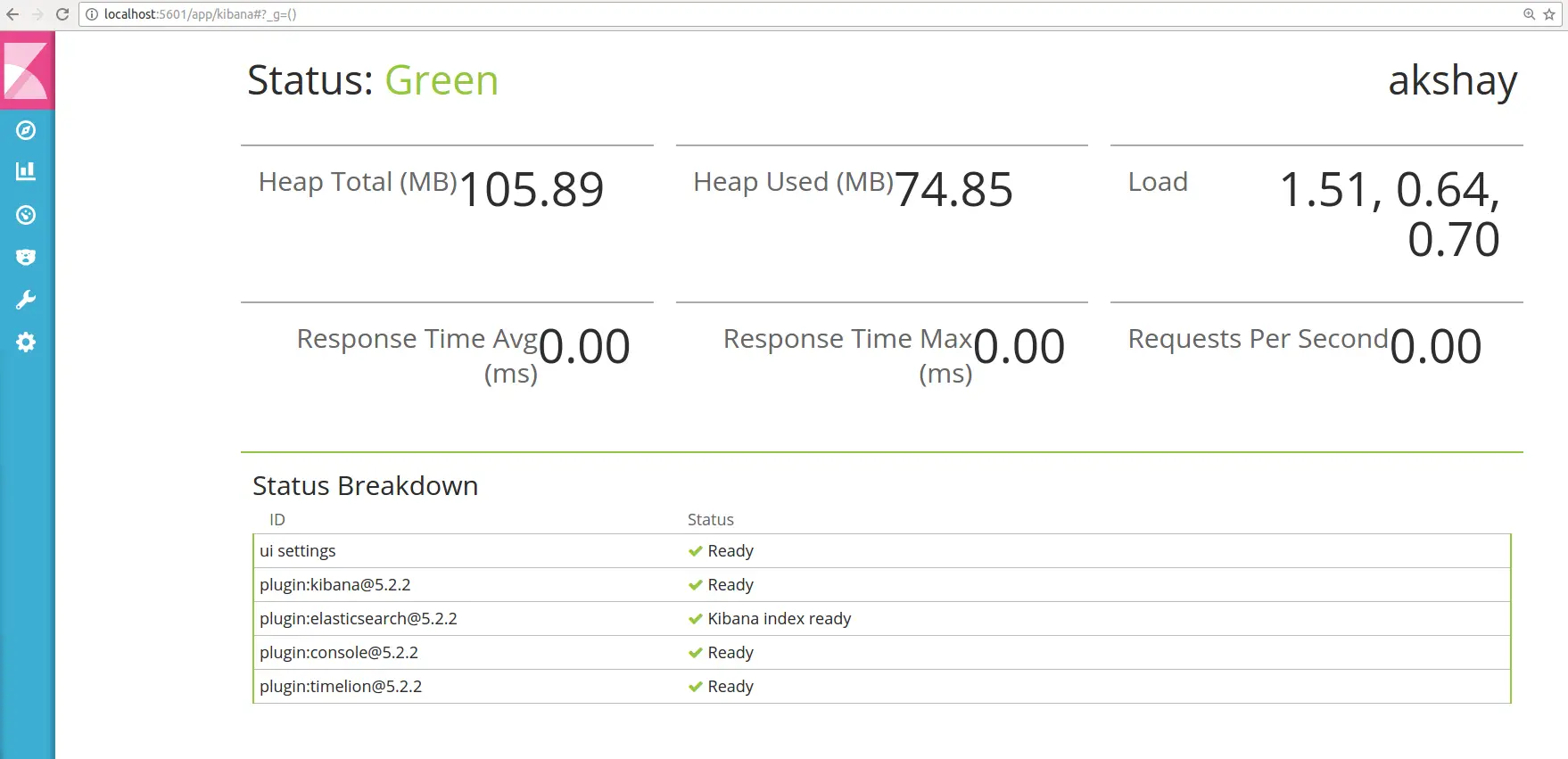Click Ready status in the ui settings row

point(730,551)
